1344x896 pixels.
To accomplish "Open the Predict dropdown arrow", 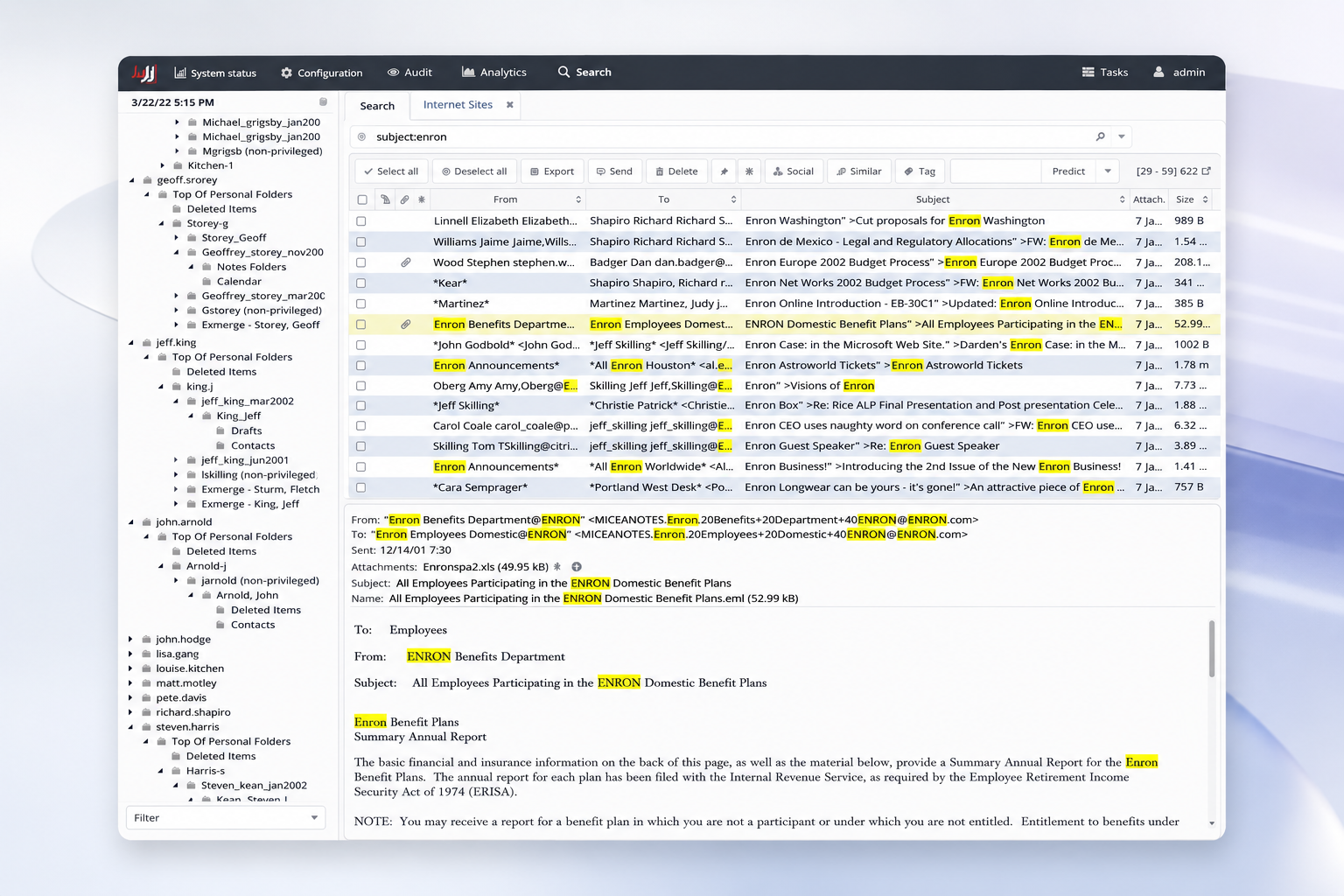I will pos(1108,171).
